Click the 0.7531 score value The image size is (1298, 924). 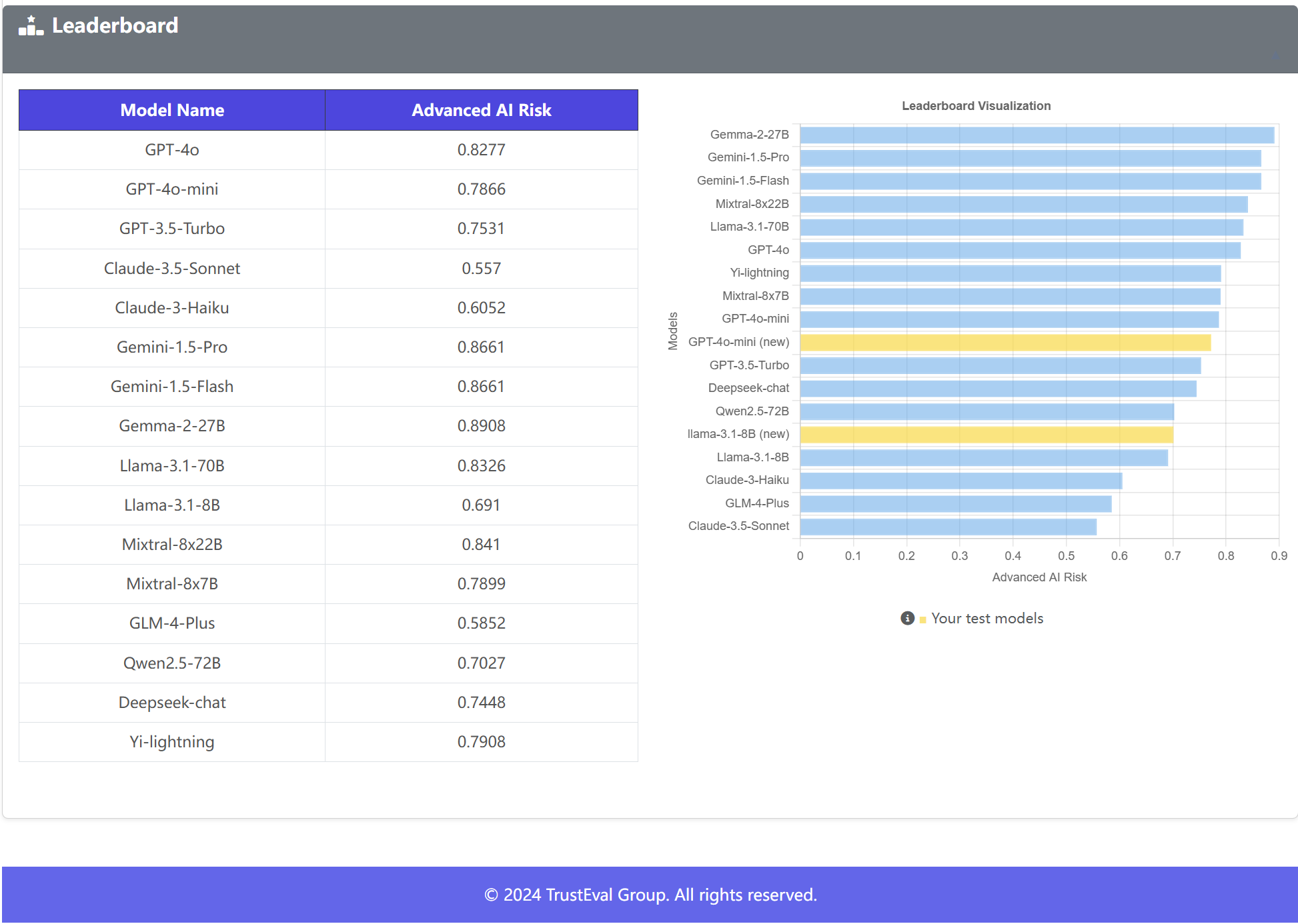[x=482, y=229]
